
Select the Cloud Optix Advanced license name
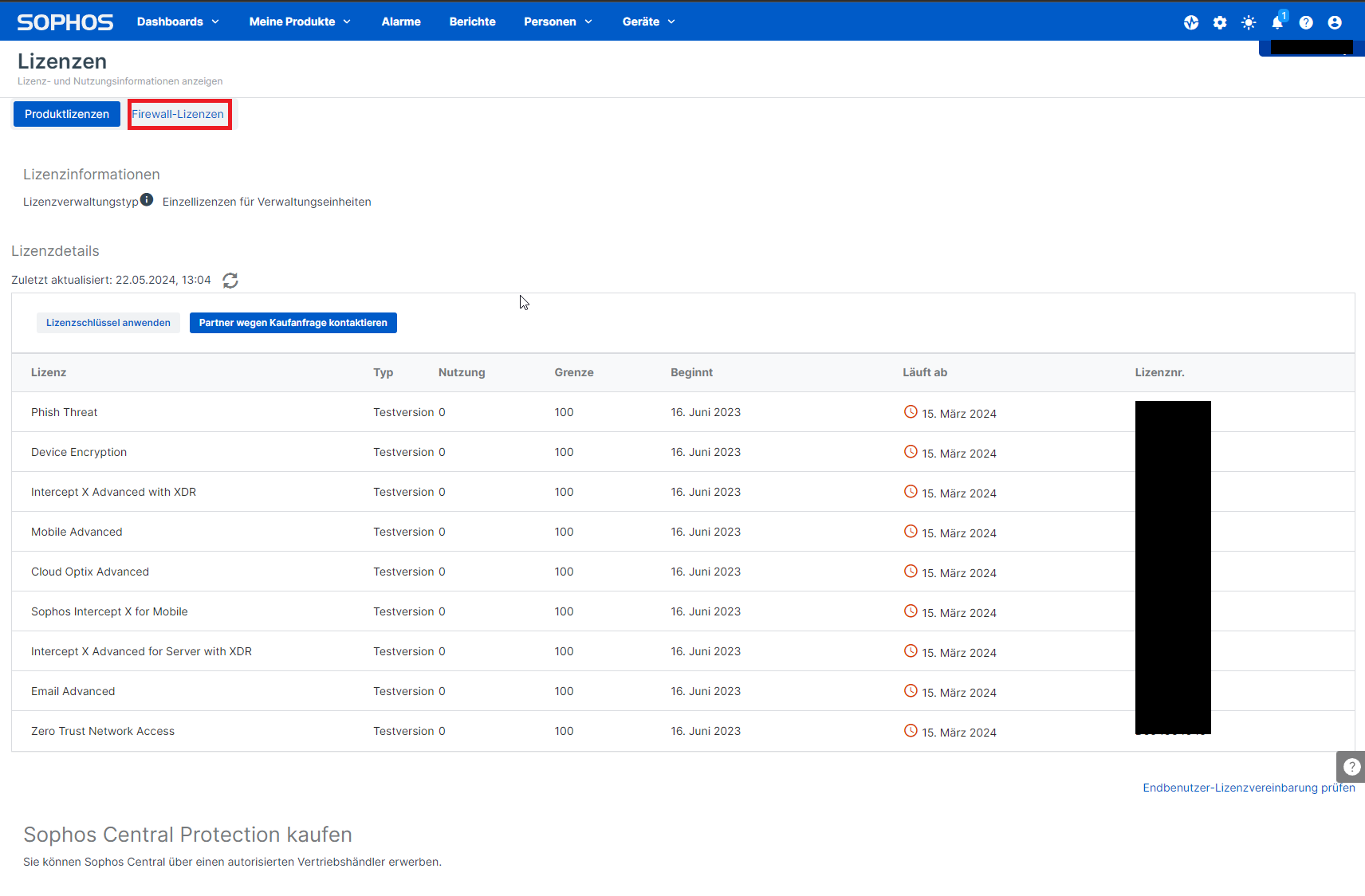coord(90,572)
